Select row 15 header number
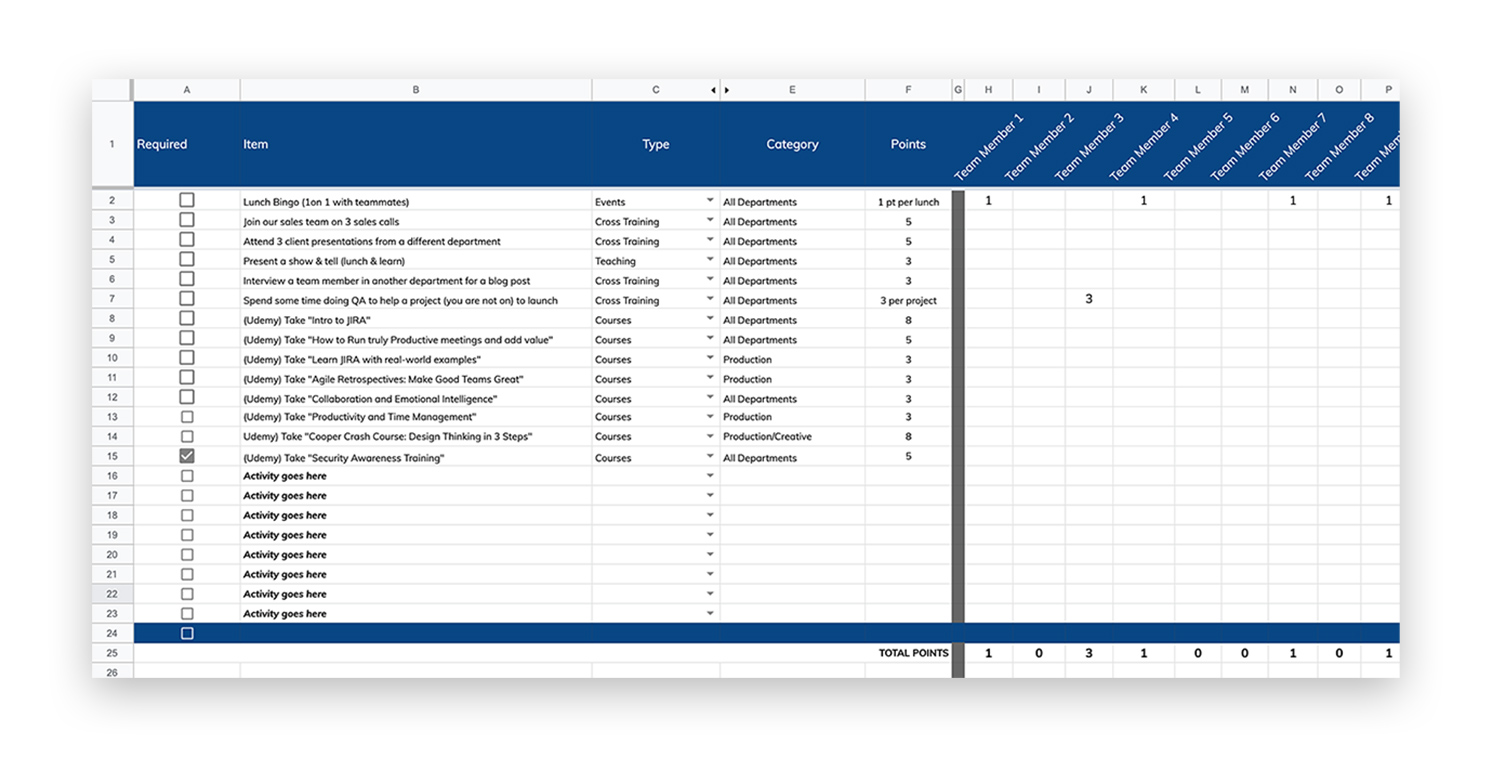This screenshot has height=772, width=1500. click(x=112, y=456)
